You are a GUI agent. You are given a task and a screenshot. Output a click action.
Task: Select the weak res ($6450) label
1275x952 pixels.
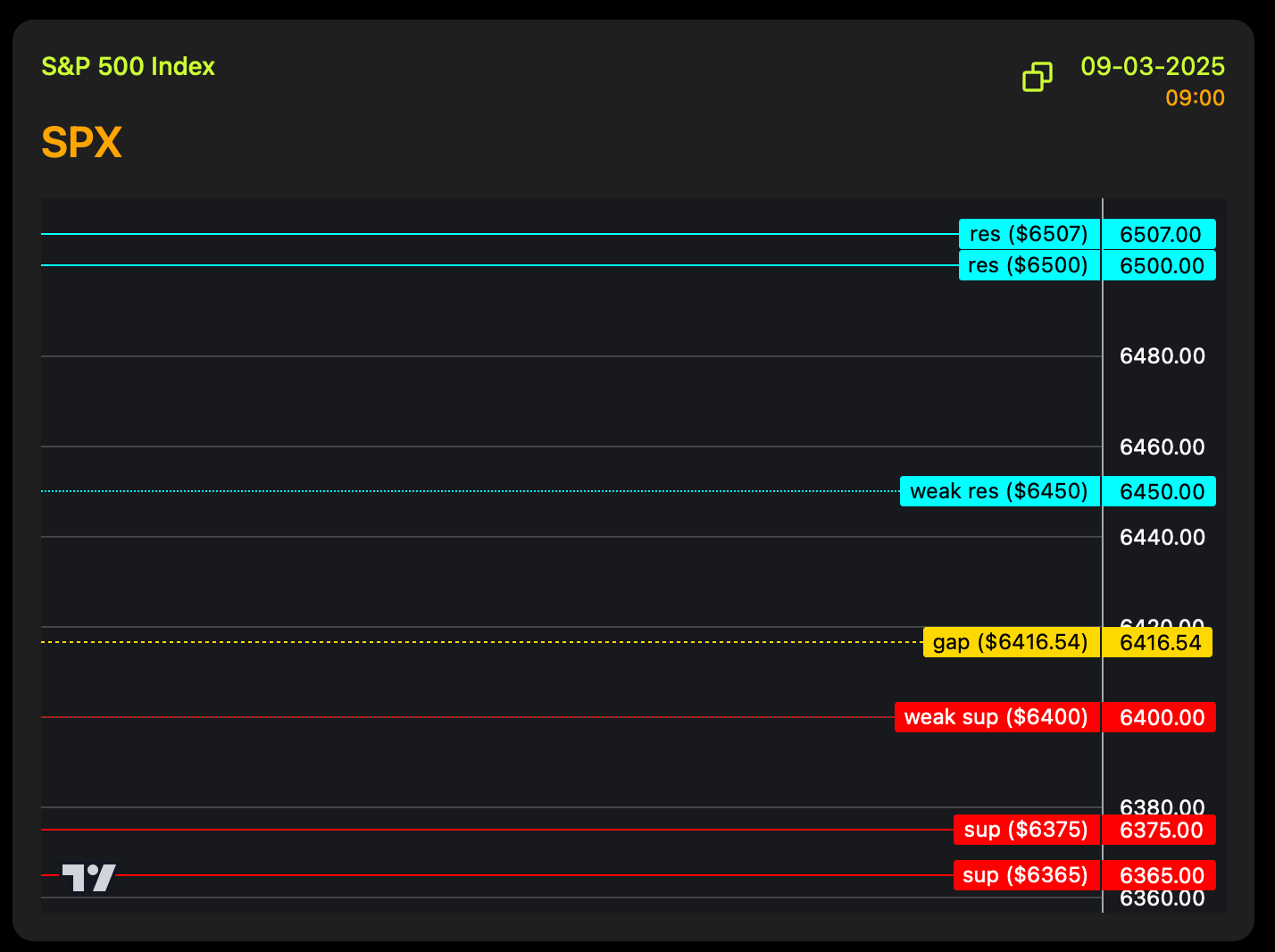click(1000, 491)
